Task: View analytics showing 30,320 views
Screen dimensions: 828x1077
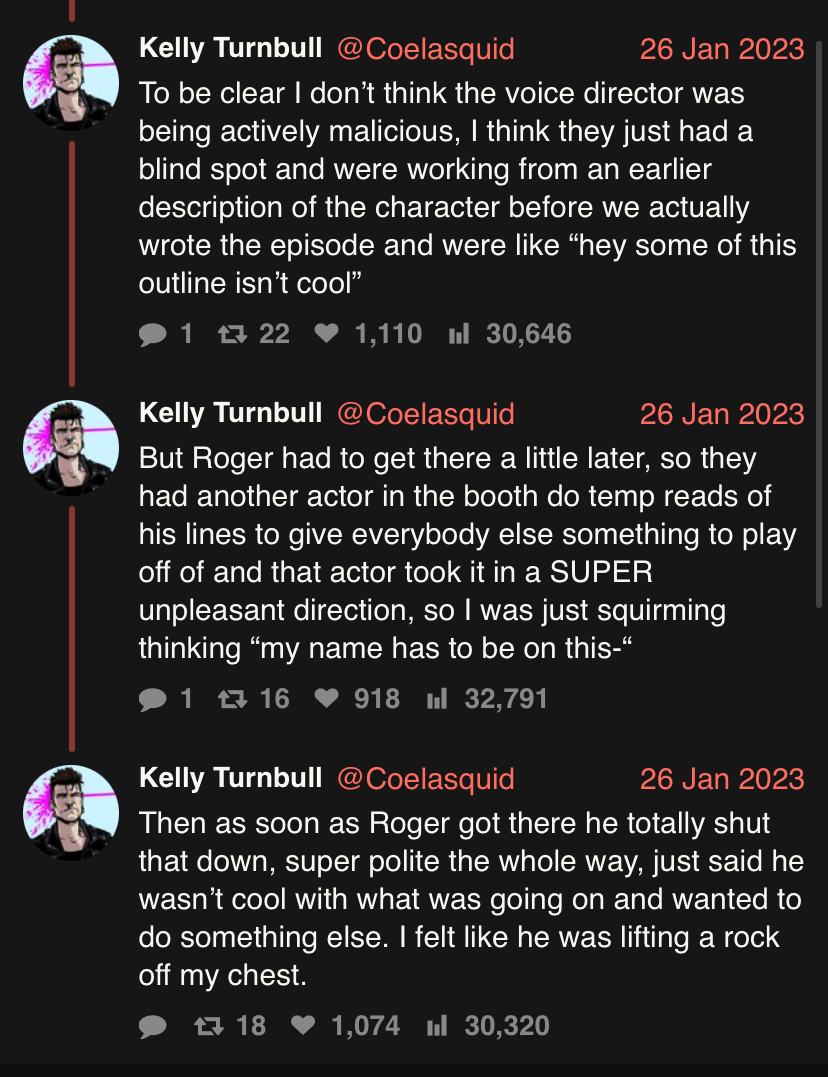Action: (437, 1026)
